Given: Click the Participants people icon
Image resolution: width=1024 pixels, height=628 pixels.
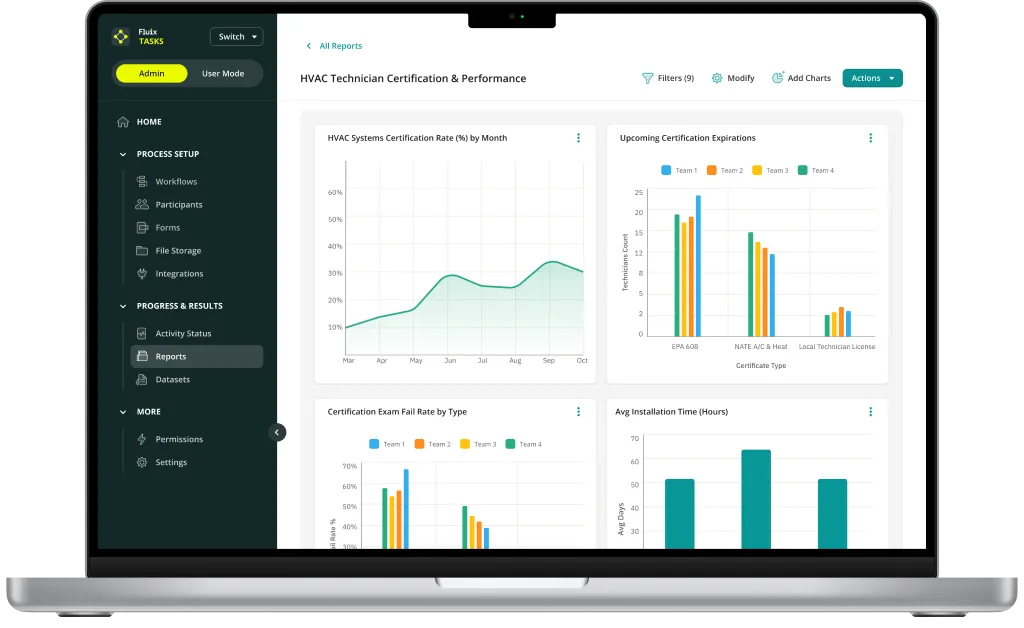Looking at the screenshot, I should pos(142,204).
